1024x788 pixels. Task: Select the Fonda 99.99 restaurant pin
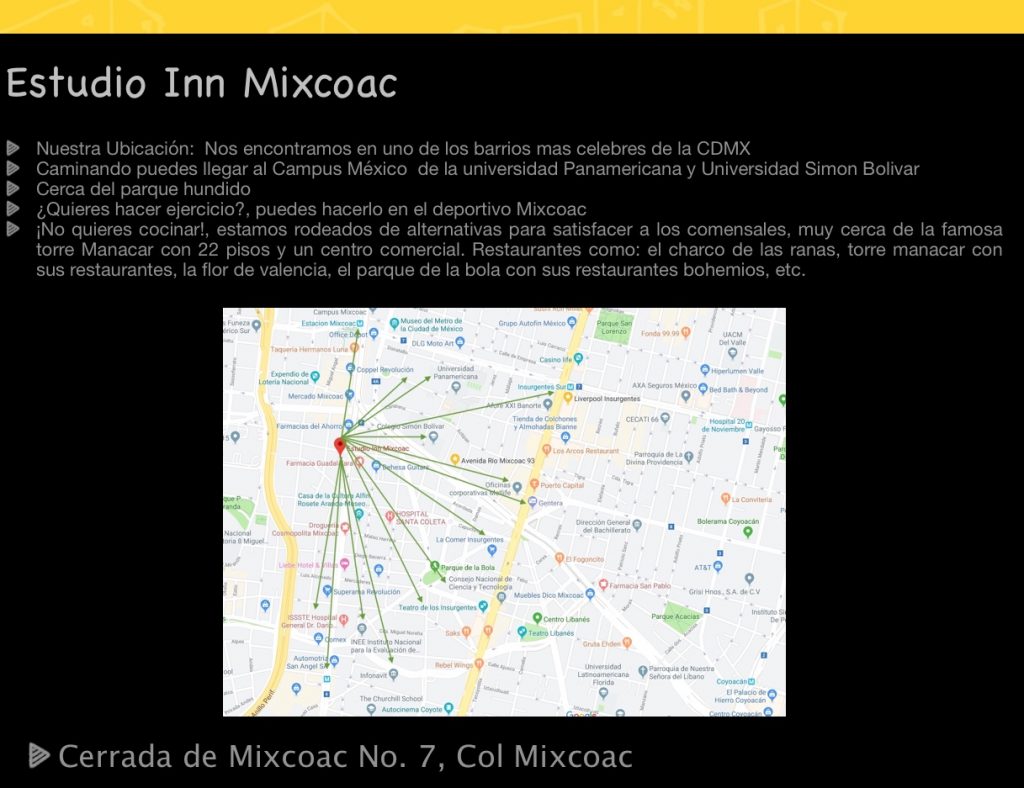point(686,332)
